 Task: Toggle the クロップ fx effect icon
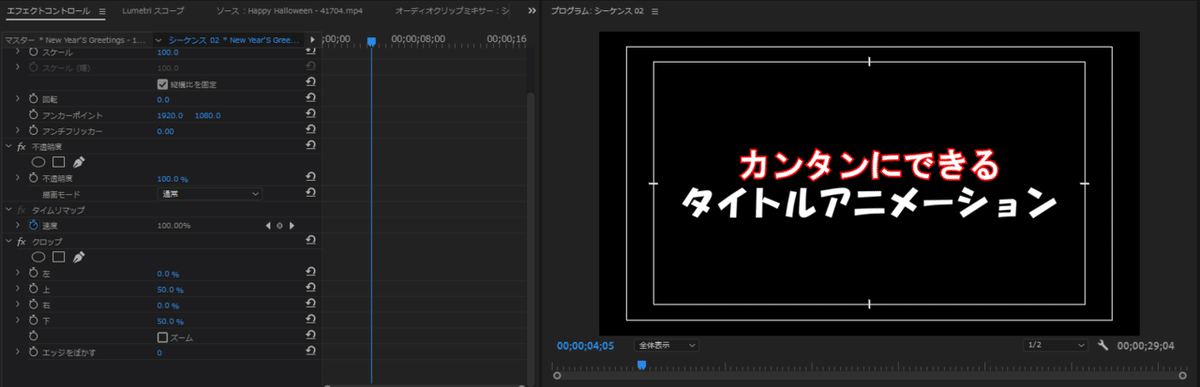21,241
